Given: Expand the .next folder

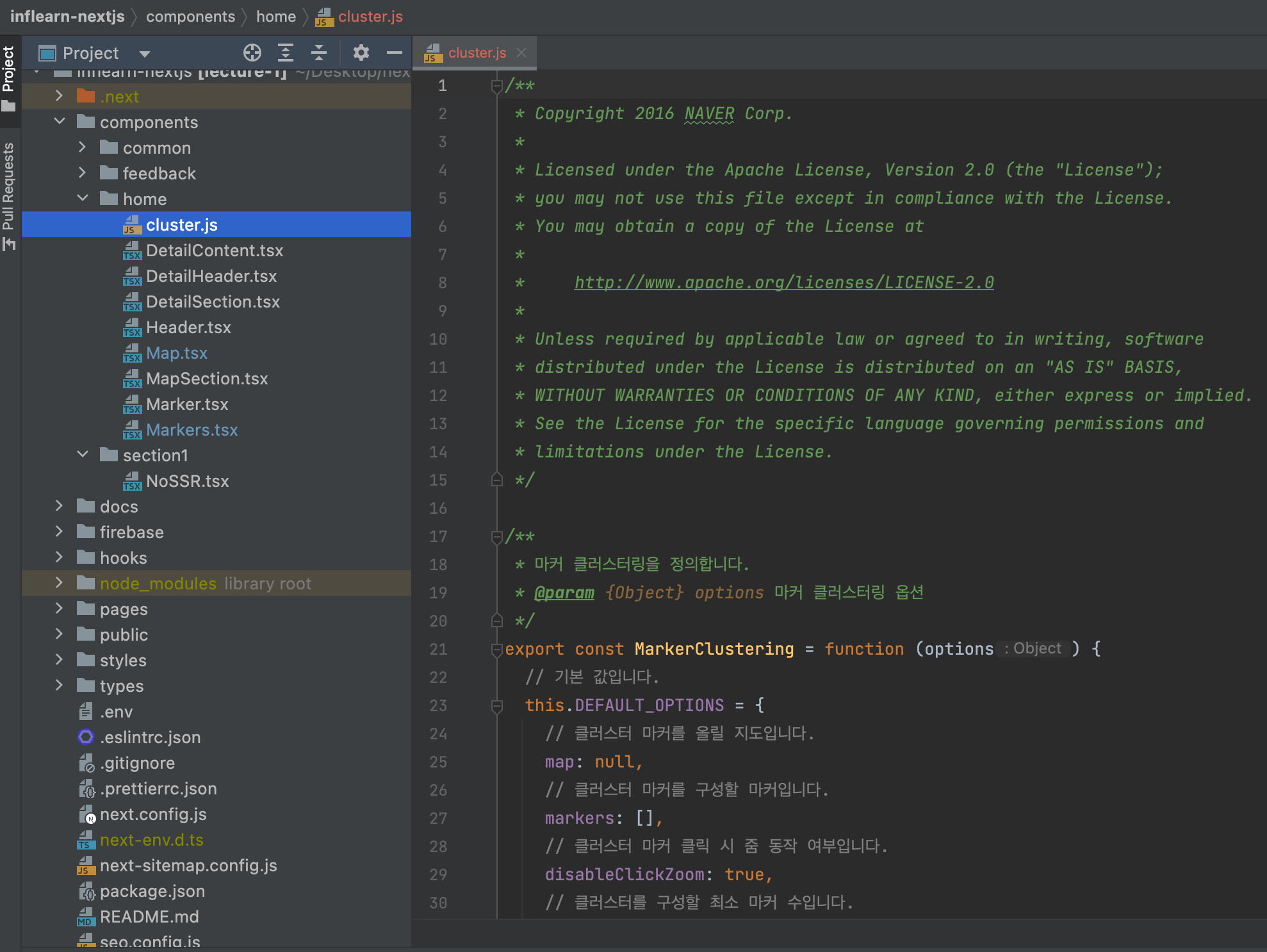Looking at the screenshot, I should click(x=60, y=96).
